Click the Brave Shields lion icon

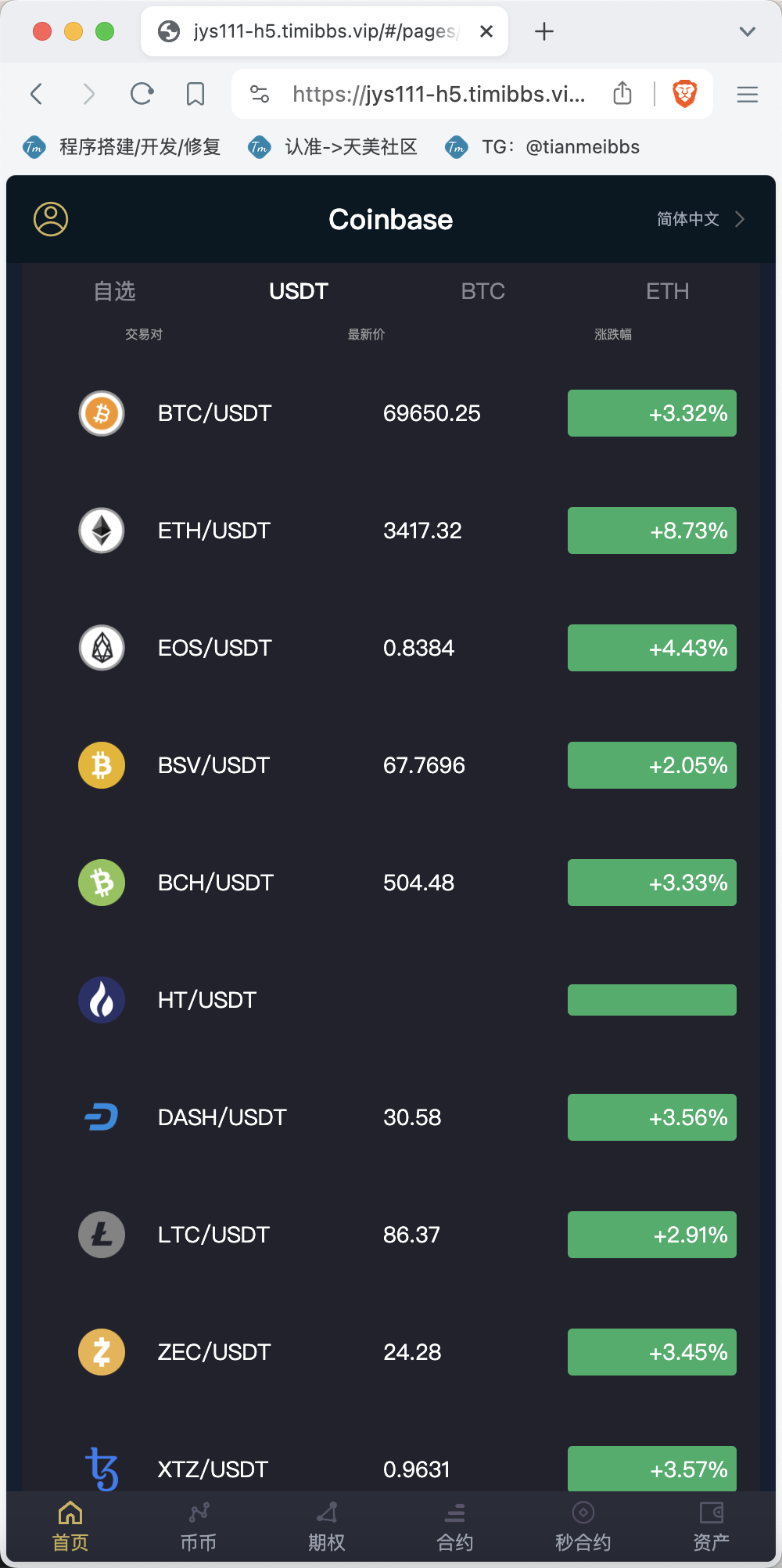tap(684, 95)
